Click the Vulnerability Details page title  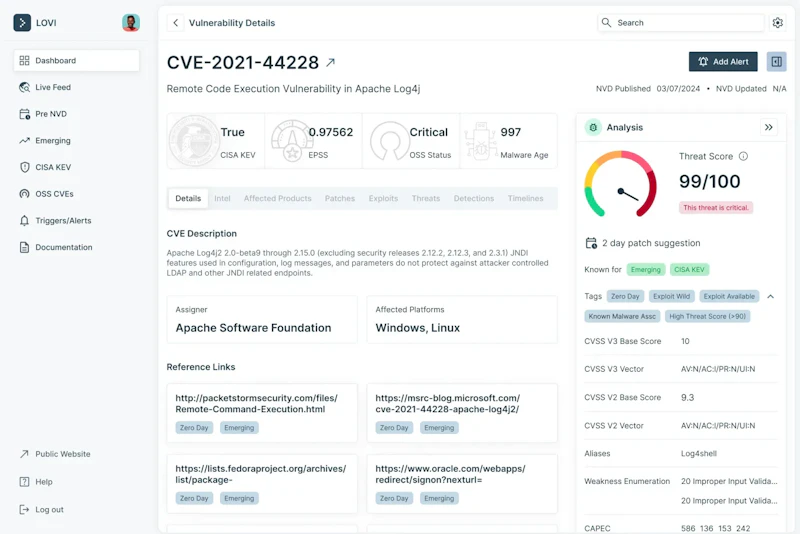point(232,23)
